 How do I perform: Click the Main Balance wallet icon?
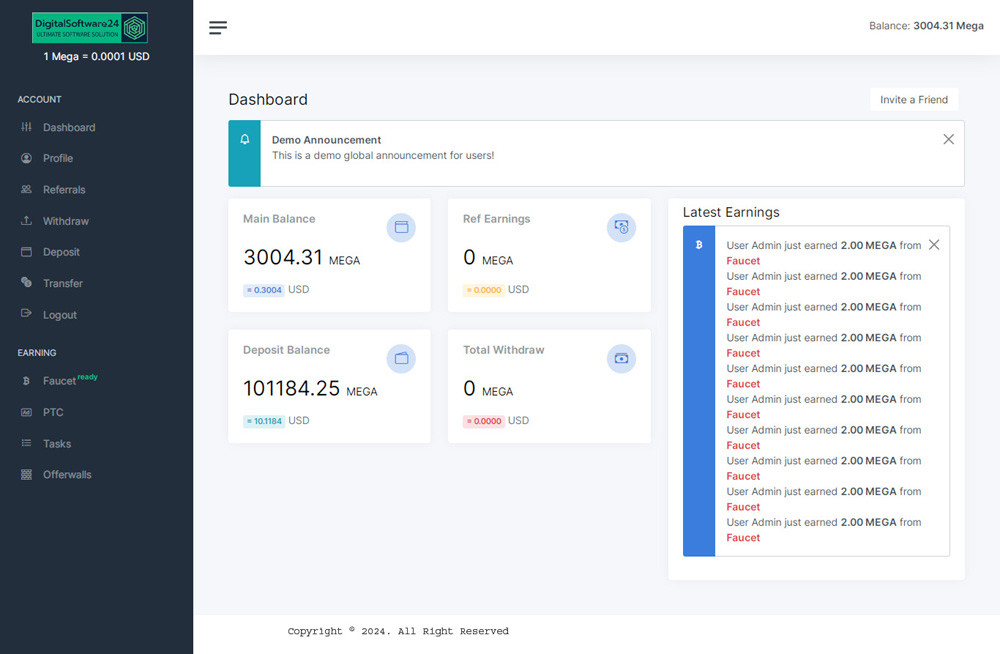pyautogui.click(x=401, y=228)
